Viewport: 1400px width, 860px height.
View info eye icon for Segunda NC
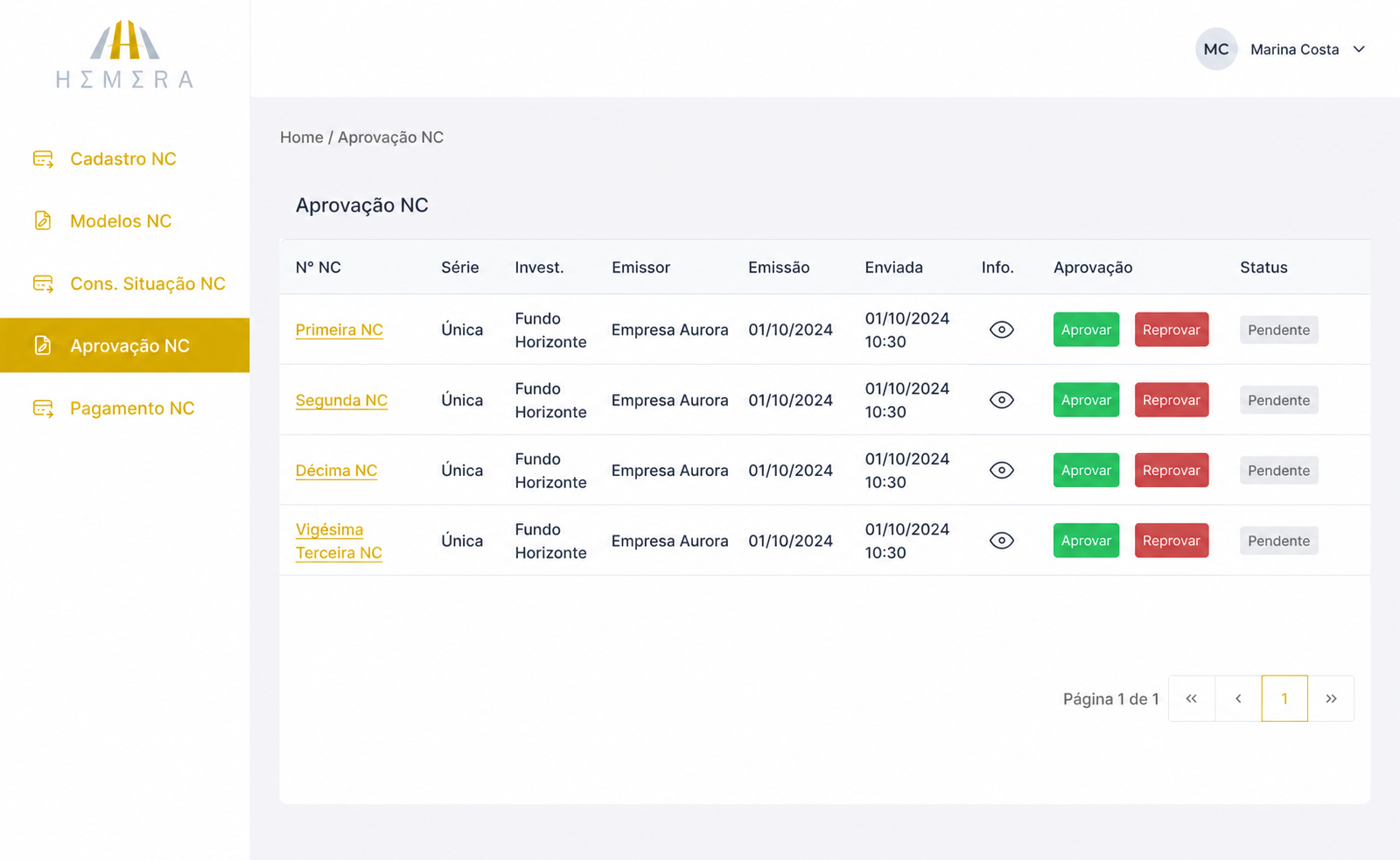tap(1001, 400)
